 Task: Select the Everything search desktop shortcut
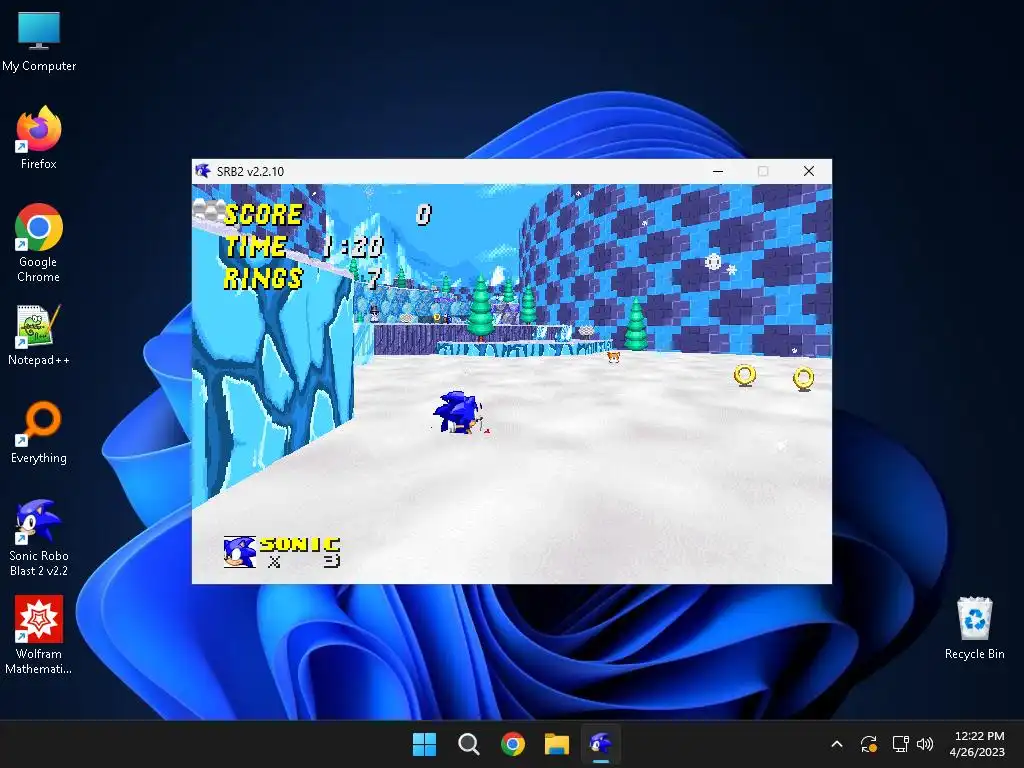(x=39, y=432)
